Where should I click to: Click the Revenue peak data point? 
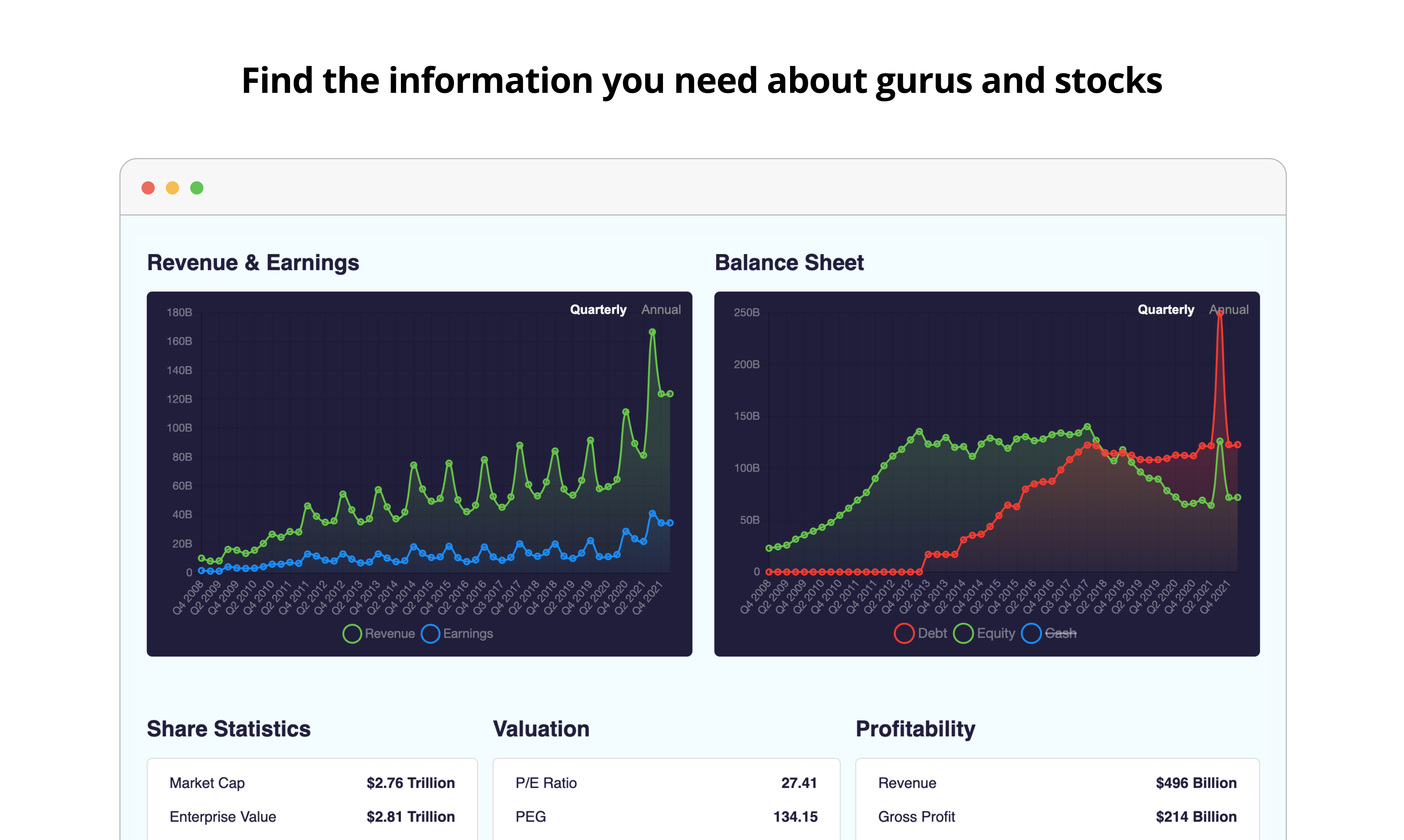652,332
